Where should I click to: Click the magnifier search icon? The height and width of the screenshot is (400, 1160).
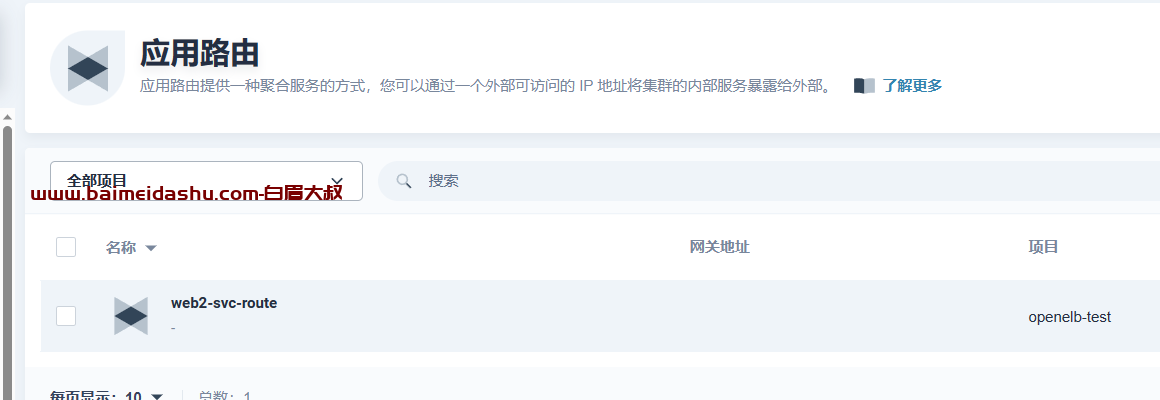coord(403,180)
